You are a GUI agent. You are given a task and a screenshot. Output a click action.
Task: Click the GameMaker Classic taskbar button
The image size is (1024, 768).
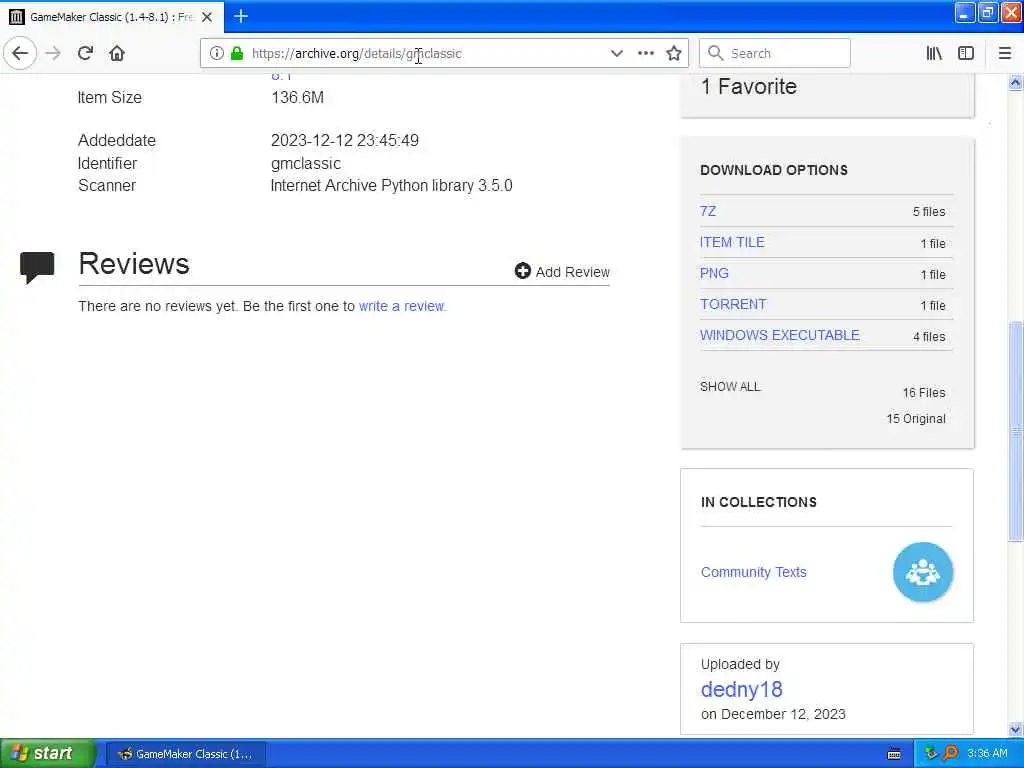186,754
